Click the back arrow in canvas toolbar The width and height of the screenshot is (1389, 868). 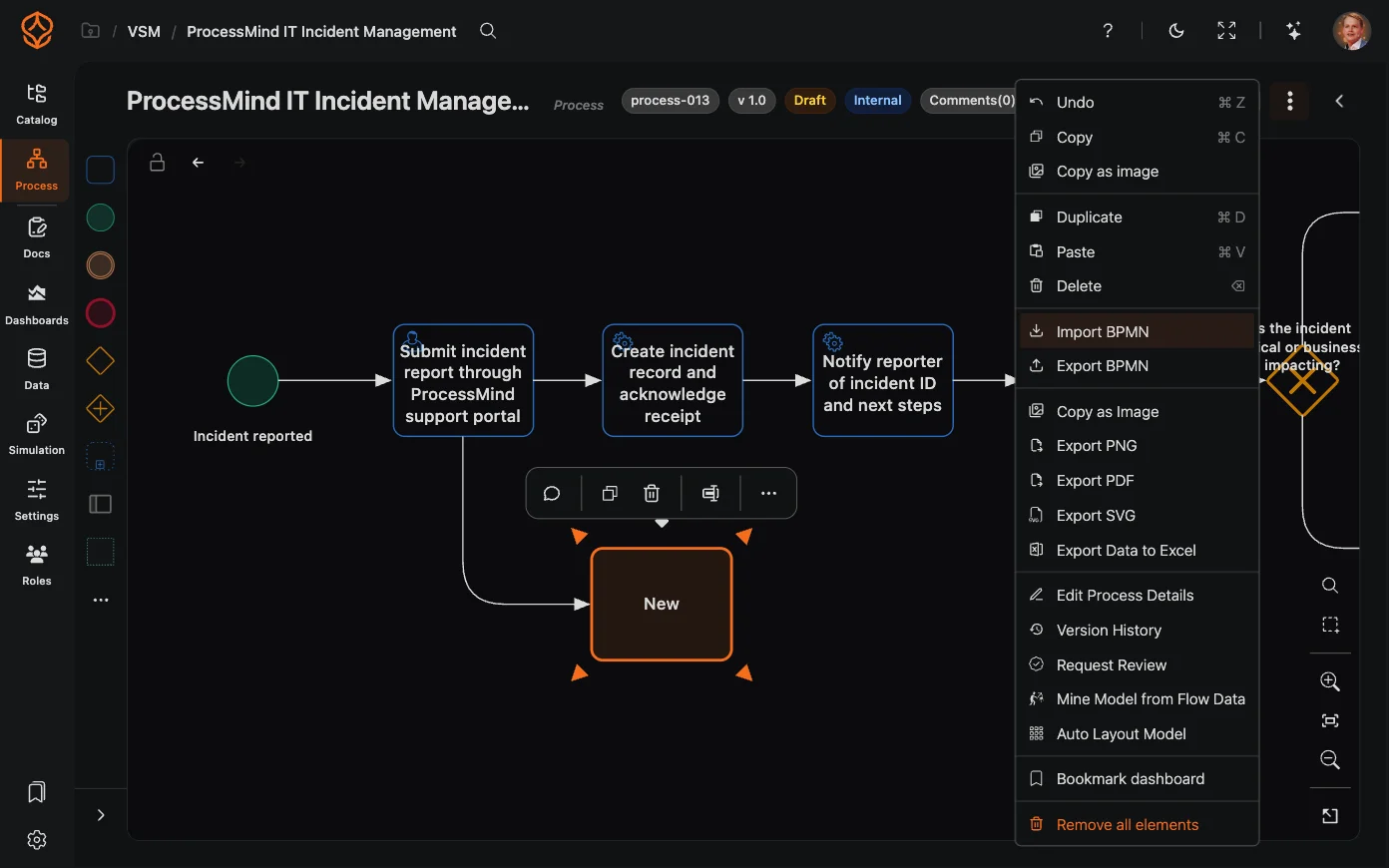pos(199,163)
